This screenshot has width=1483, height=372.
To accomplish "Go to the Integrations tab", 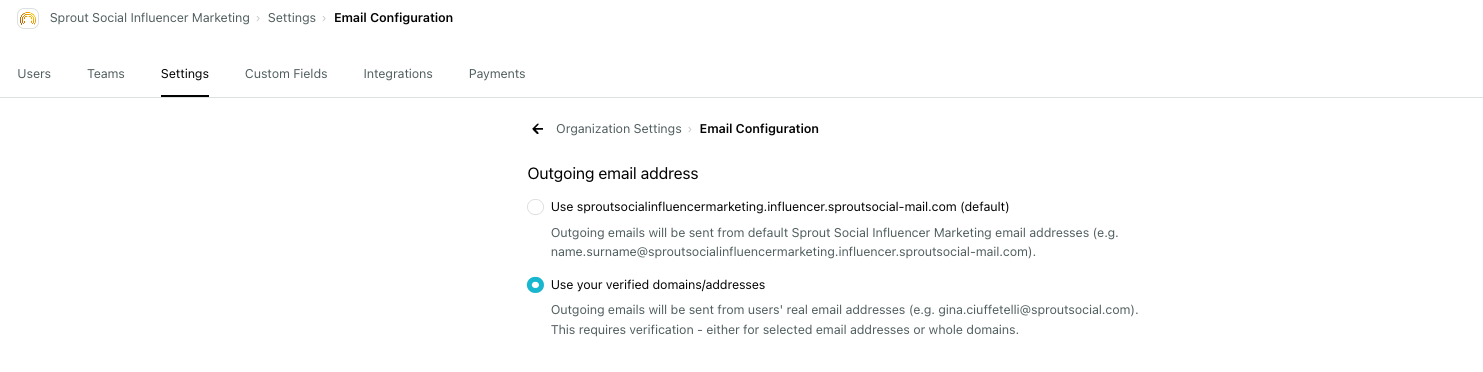I will pyautogui.click(x=398, y=74).
